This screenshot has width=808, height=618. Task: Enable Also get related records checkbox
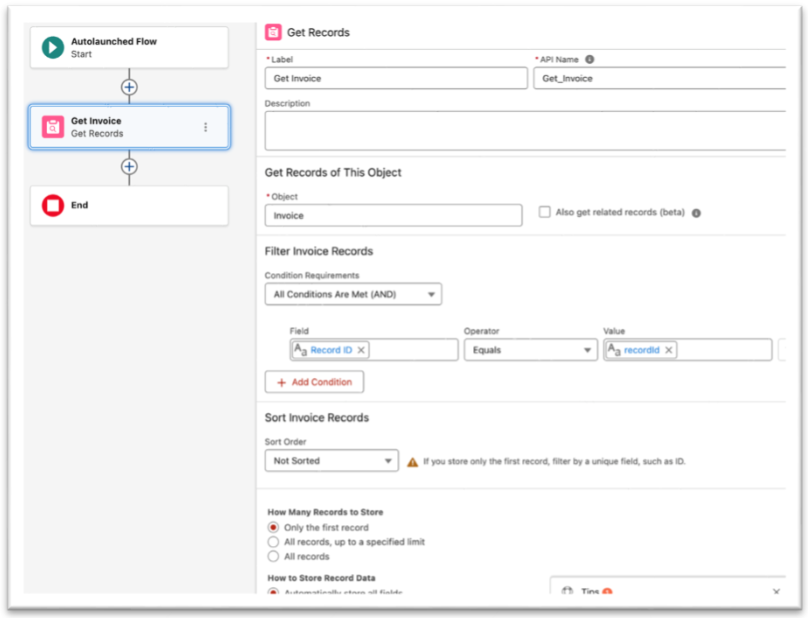[x=545, y=212]
